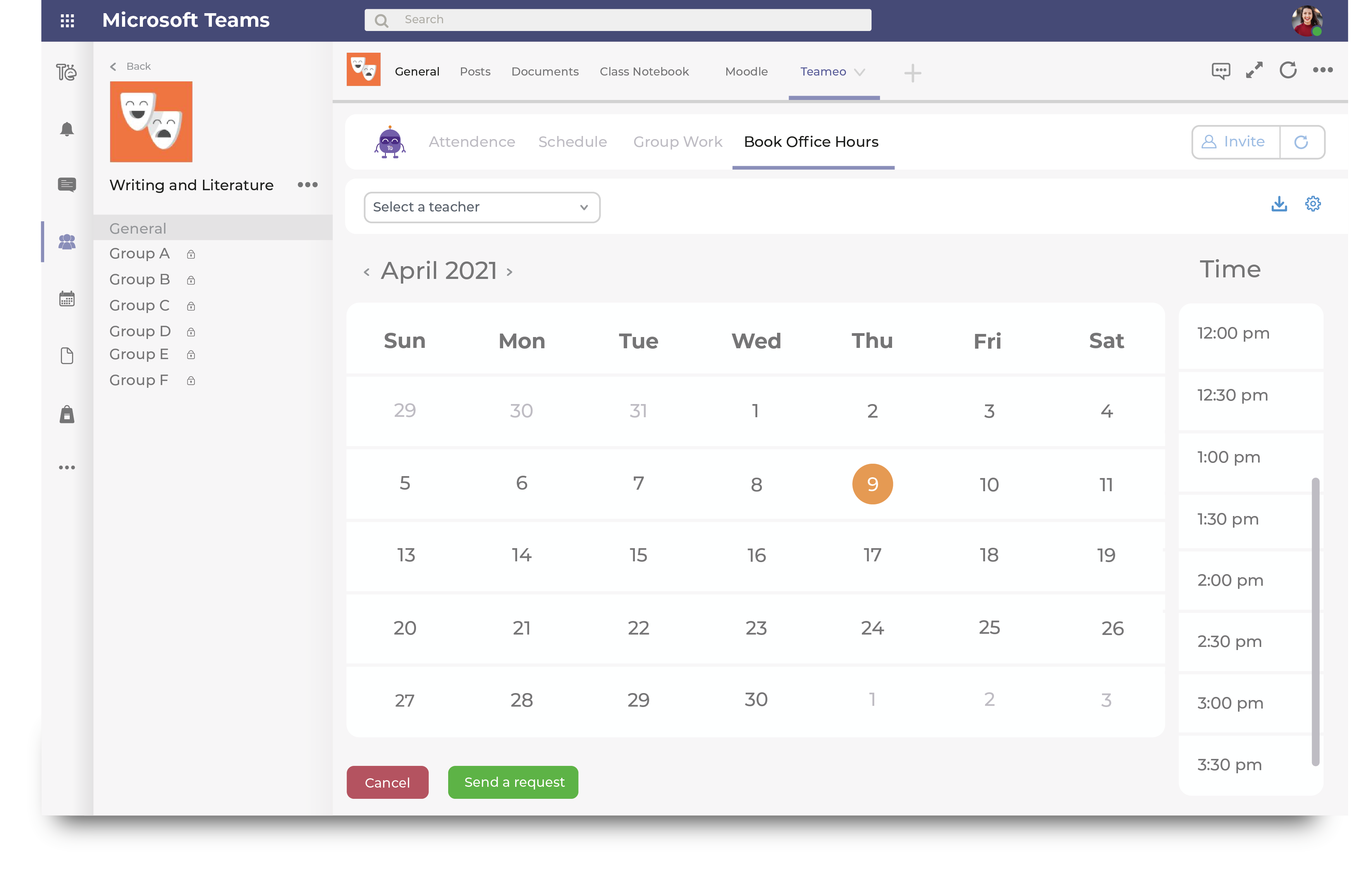The height and width of the screenshot is (879, 1372).
Task: Open the app launcher grid icon
Action: pos(67,21)
